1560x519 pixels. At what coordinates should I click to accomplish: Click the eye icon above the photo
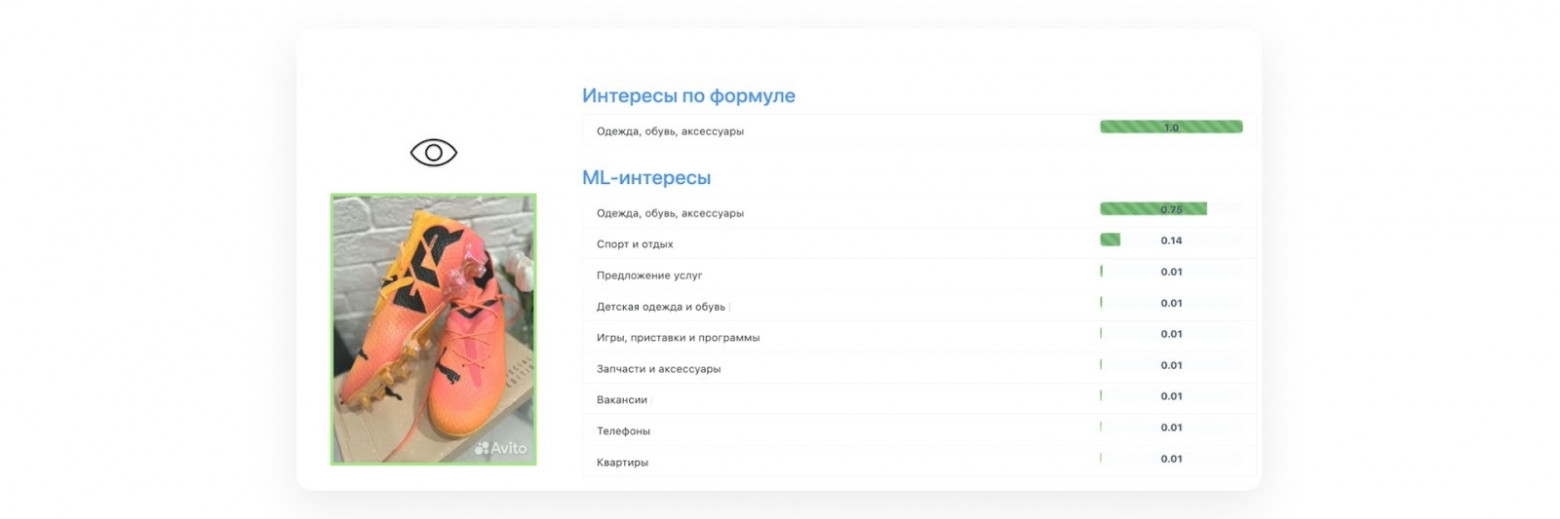point(434,153)
